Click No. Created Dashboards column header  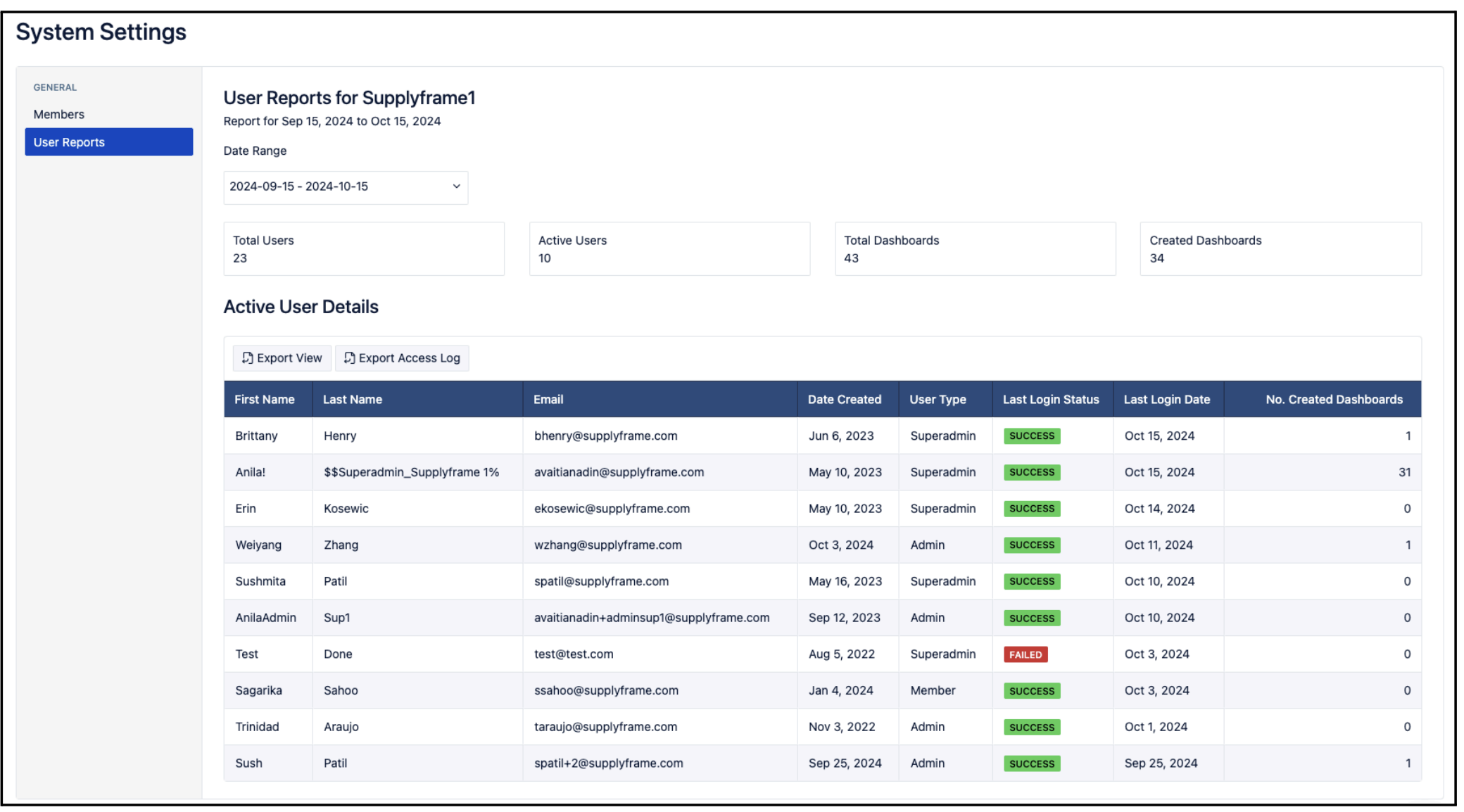pos(1333,400)
